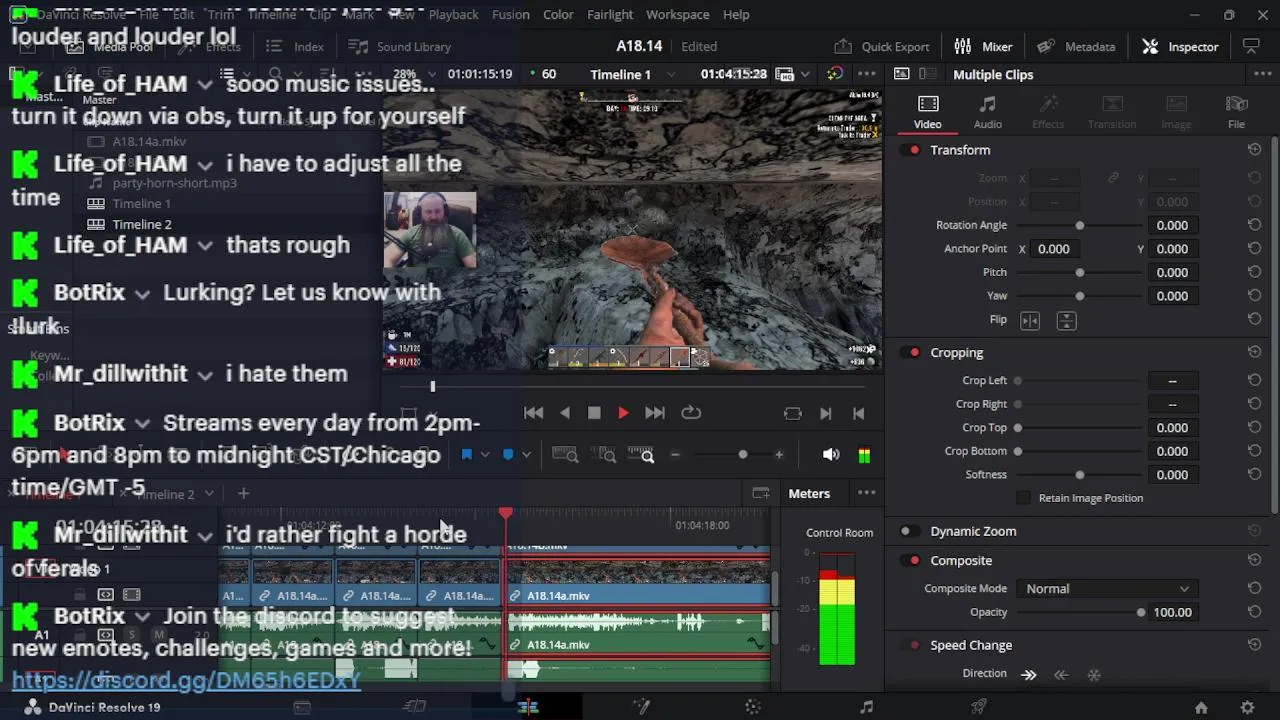
Task: Jump to first frame in transport controls
Action: click(x=534, y=413)
